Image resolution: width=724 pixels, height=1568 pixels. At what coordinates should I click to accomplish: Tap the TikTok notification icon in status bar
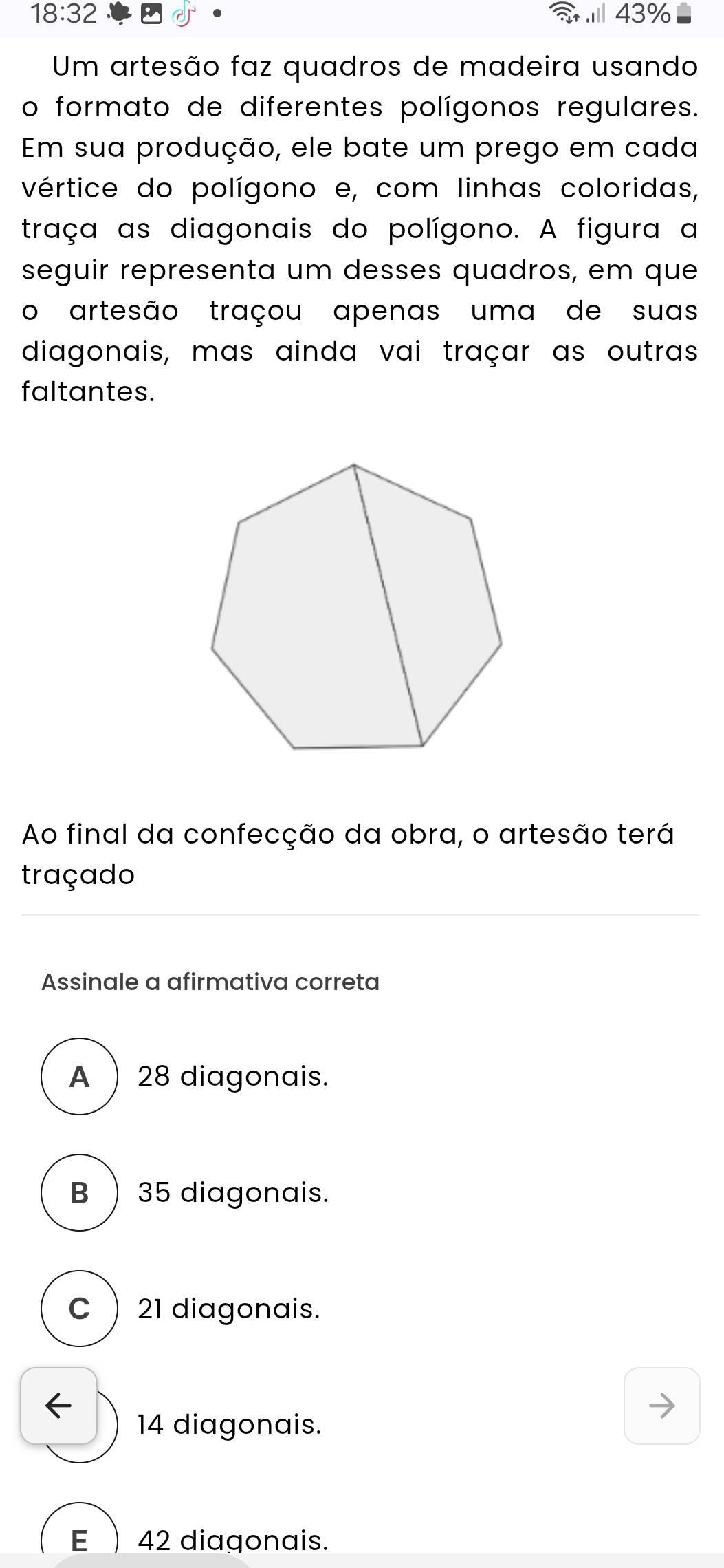pyautogui.click(x=180, y=15)
